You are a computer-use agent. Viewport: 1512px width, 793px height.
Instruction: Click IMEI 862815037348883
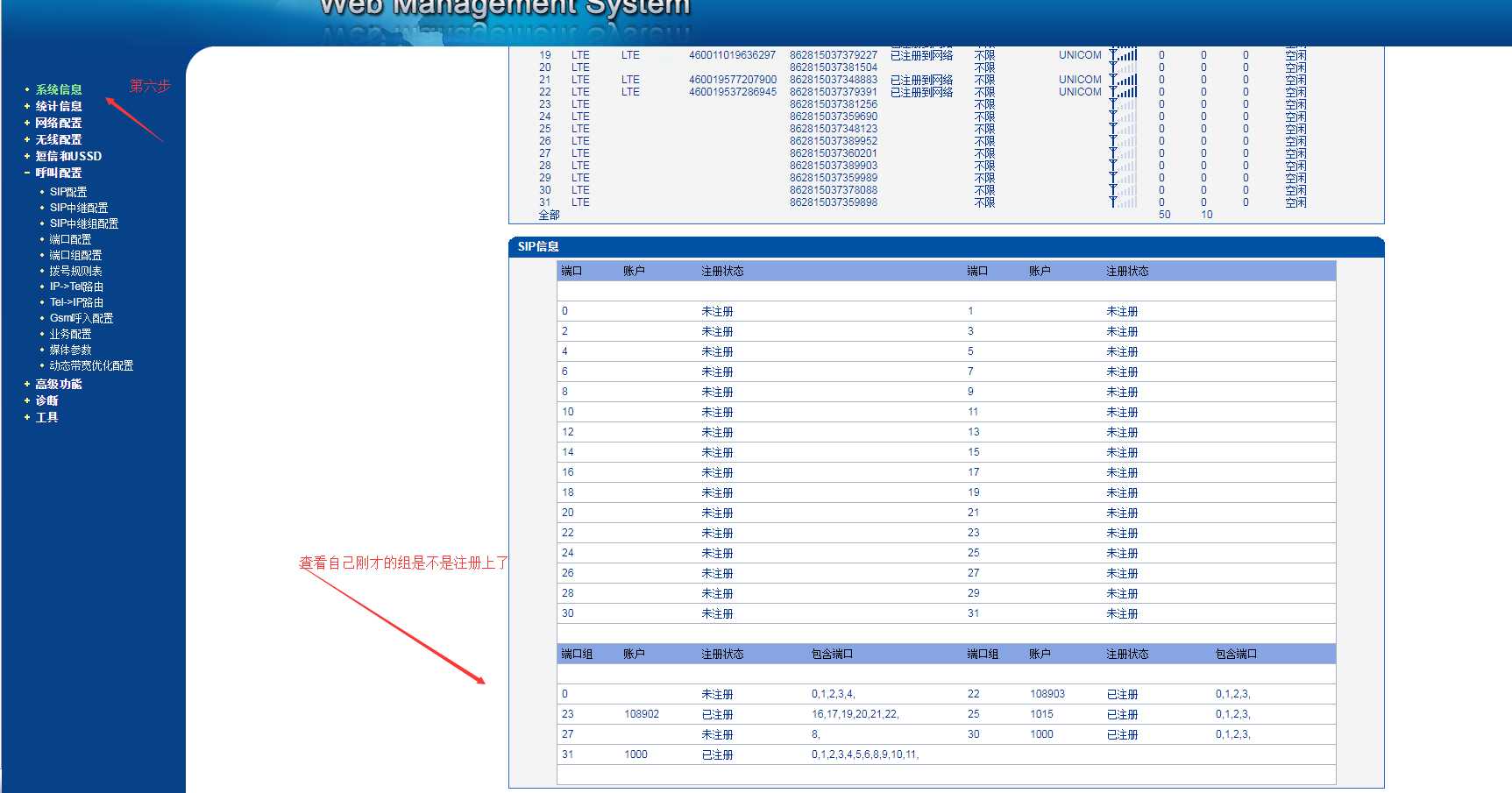coord(833,80)
